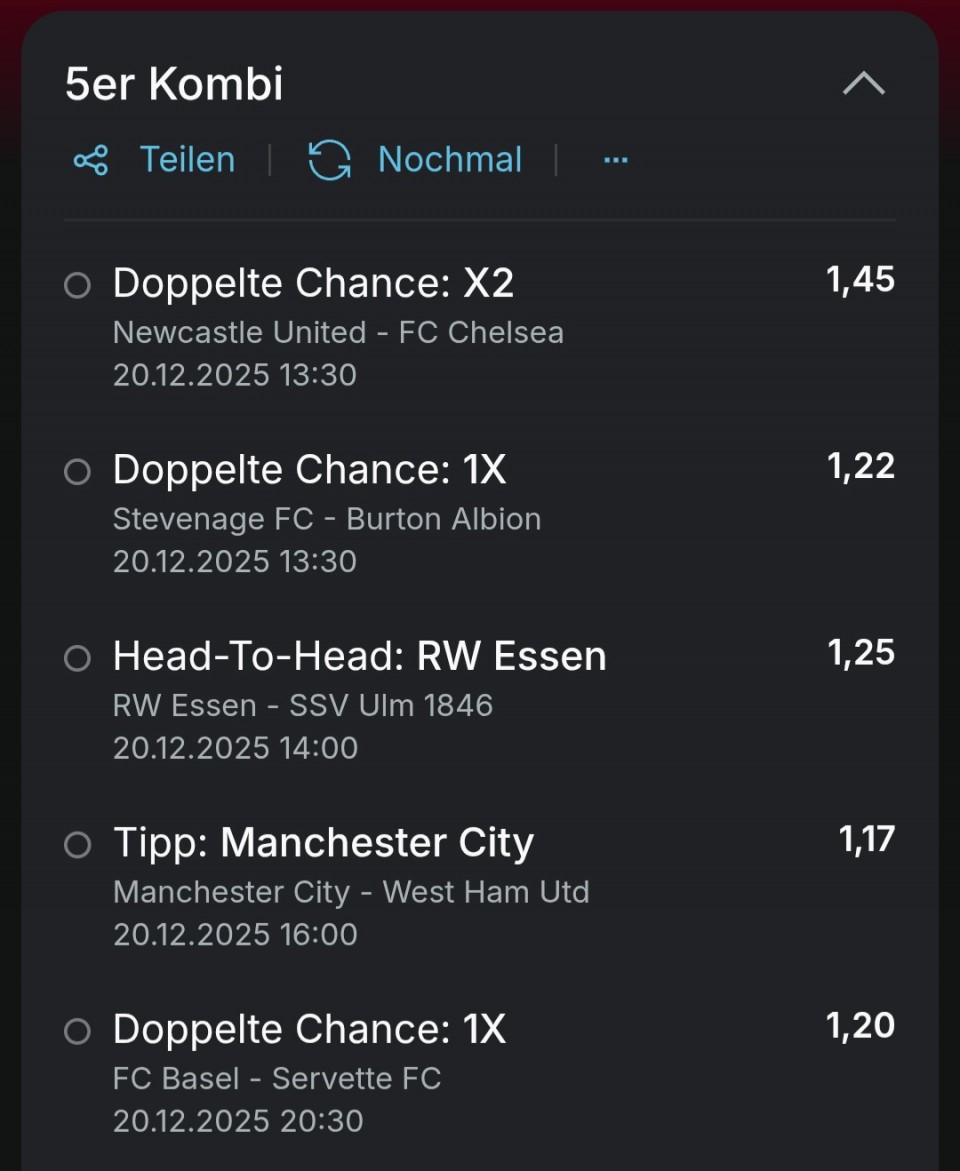Image resolution: width=960 pixels, height=1171 pixels.
Task: Open Tipp: Manchester City selection
Action: coord(323,843)
